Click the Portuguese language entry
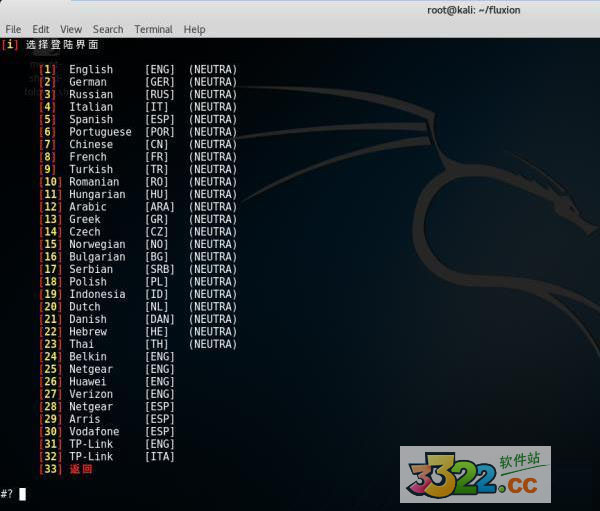Image resolution: width=600 pixels, height=511 pixels. coord(100,132)
